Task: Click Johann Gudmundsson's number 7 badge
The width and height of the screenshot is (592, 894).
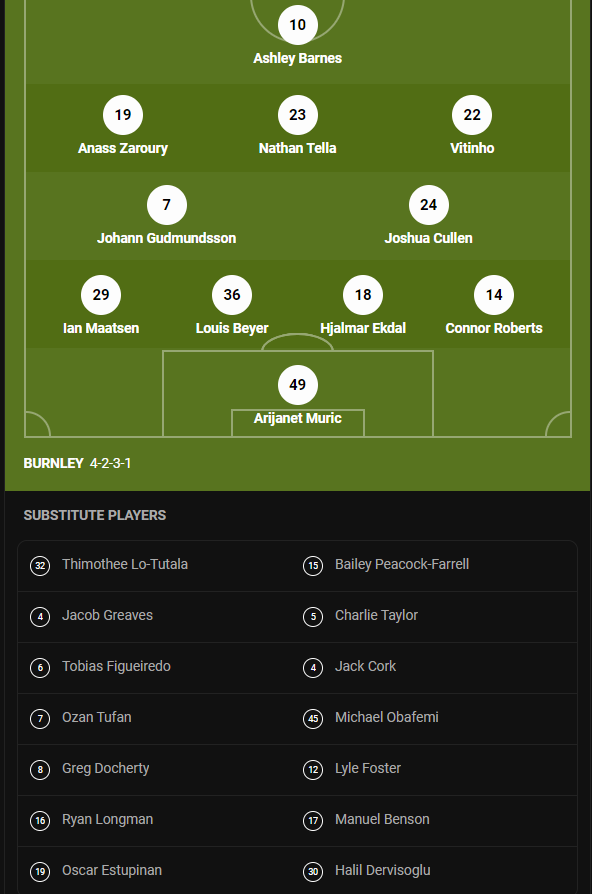Action: 167,205
